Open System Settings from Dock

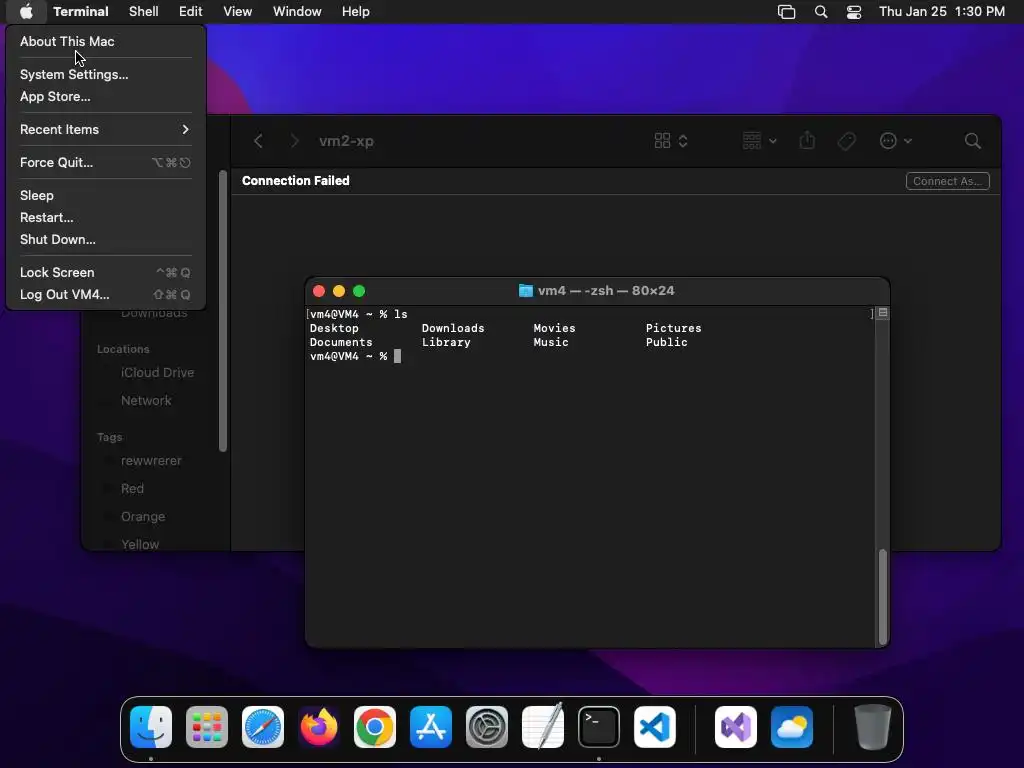[x=487, y=727]
